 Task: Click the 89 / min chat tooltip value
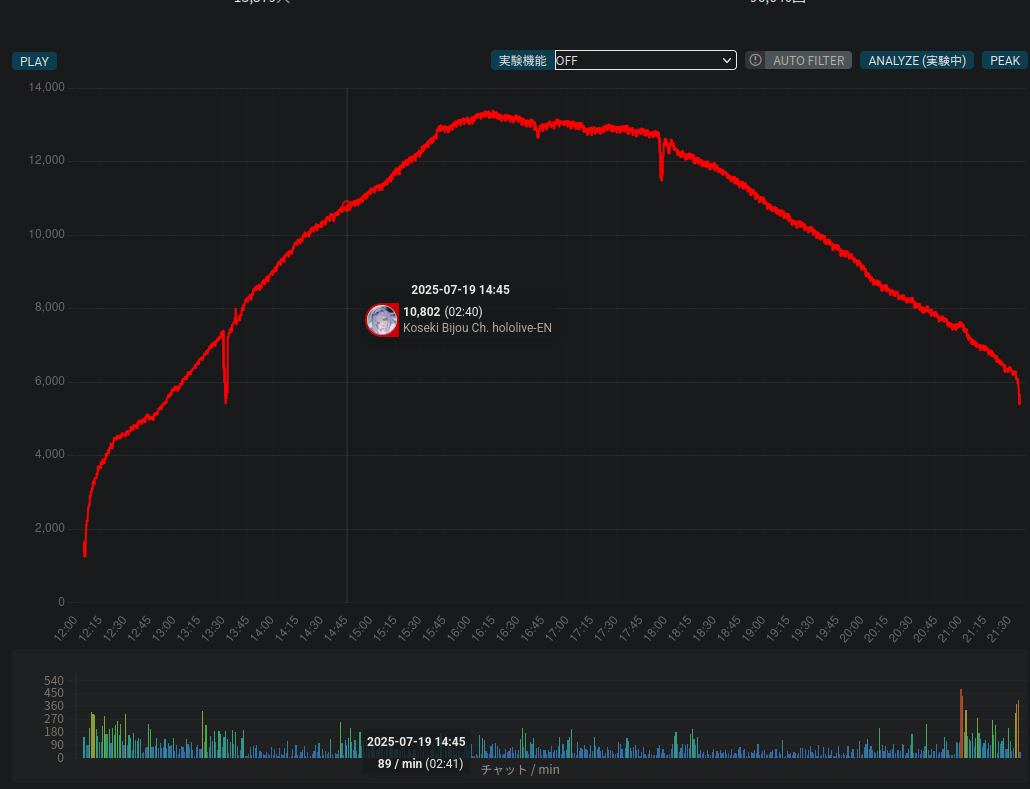tap(399, 764)
